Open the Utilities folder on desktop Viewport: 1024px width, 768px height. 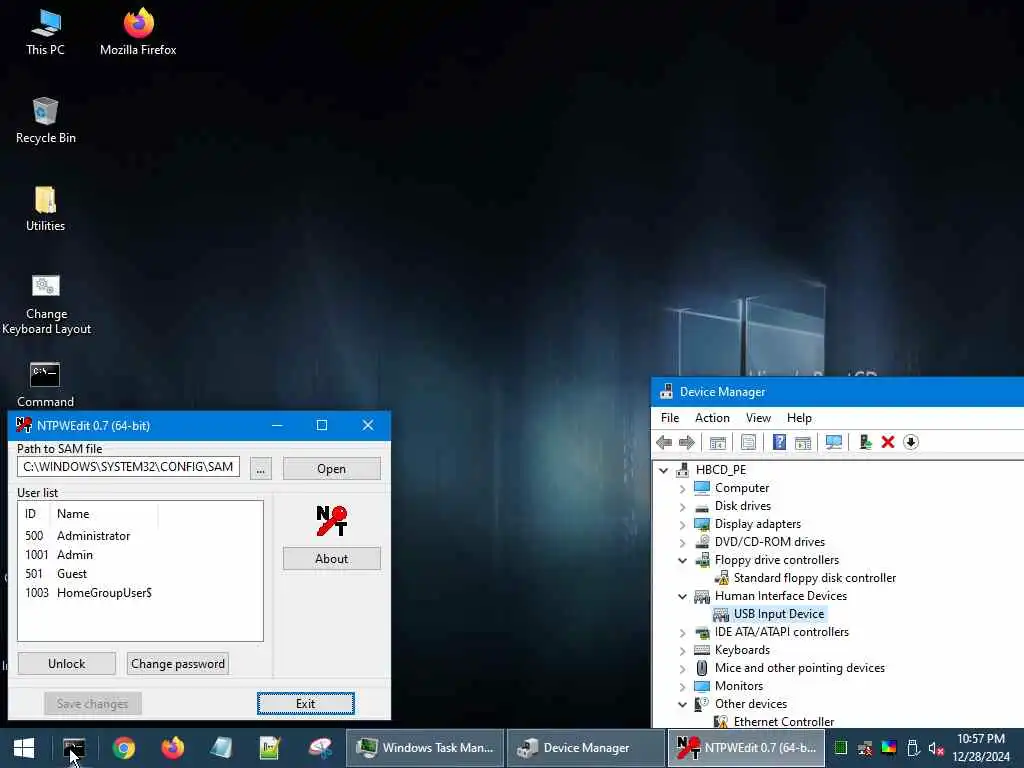click(x=45, y=209)
